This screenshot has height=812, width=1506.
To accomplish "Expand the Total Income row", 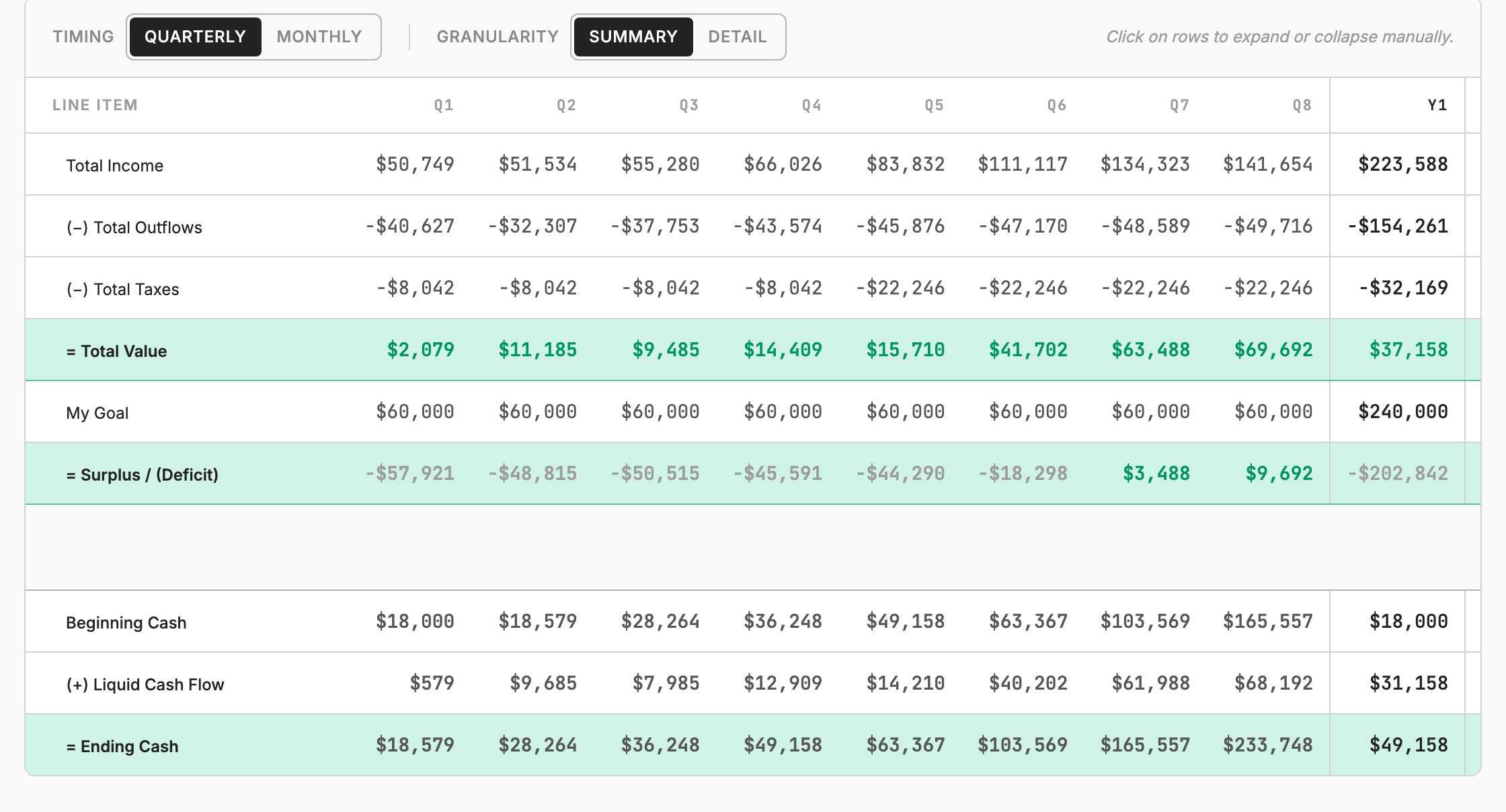I will 753,165.
